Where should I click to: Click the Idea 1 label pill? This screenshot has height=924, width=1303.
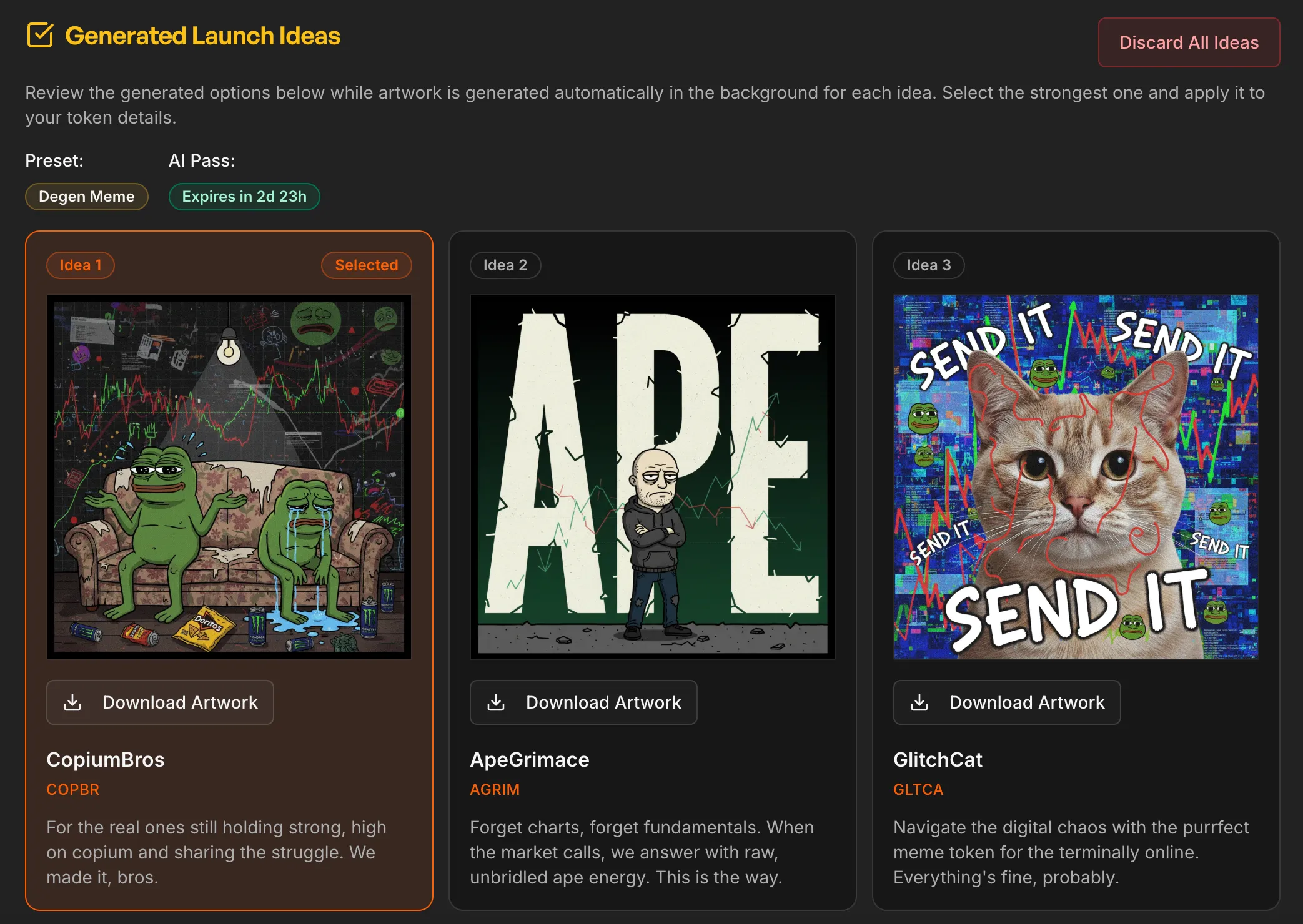point(80,265)
